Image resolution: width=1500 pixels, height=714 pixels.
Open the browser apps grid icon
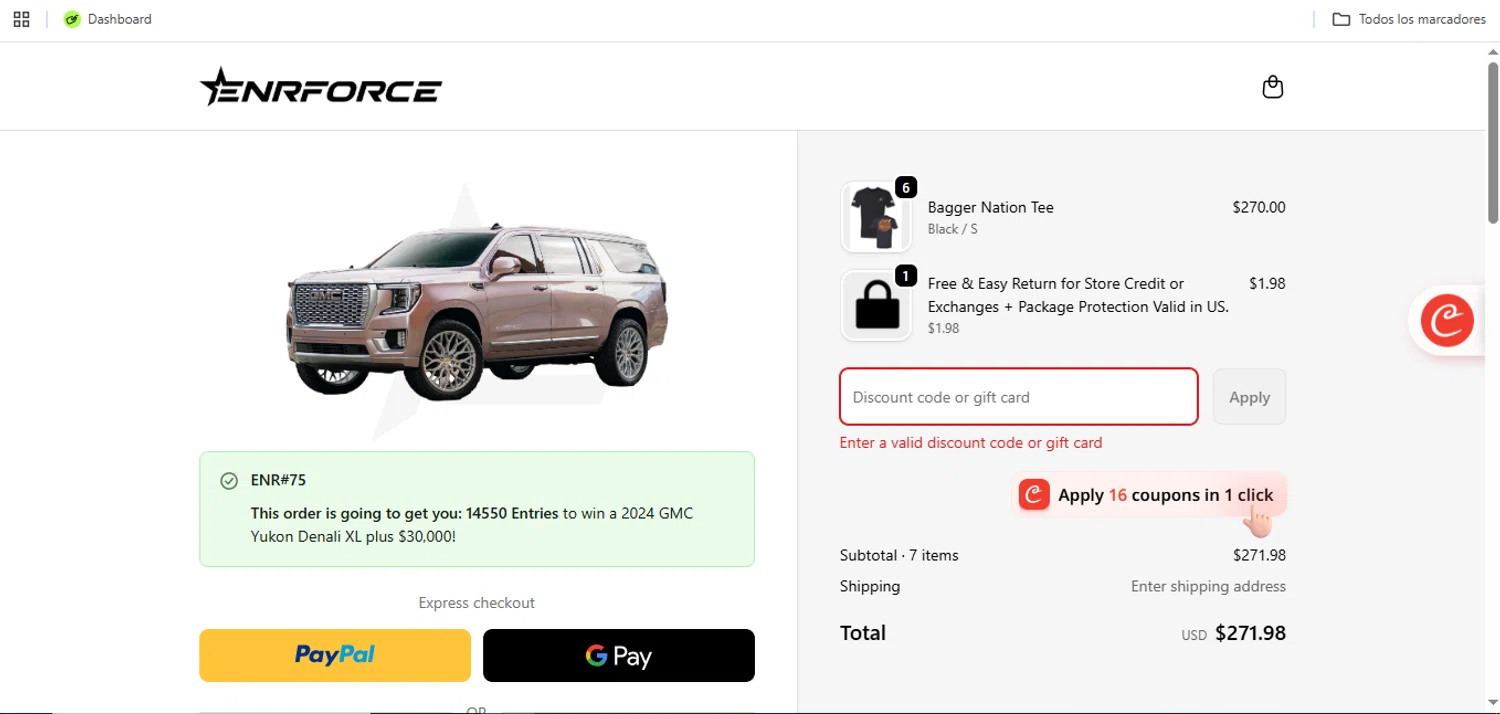click(x=21, y=19)
